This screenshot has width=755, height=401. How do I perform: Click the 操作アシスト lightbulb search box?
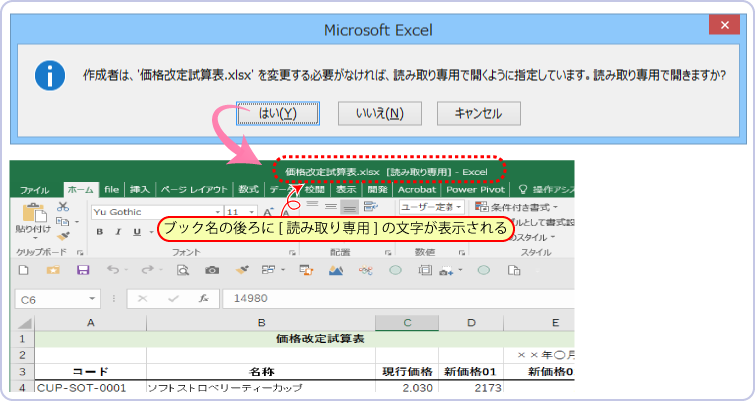point(547,190)
